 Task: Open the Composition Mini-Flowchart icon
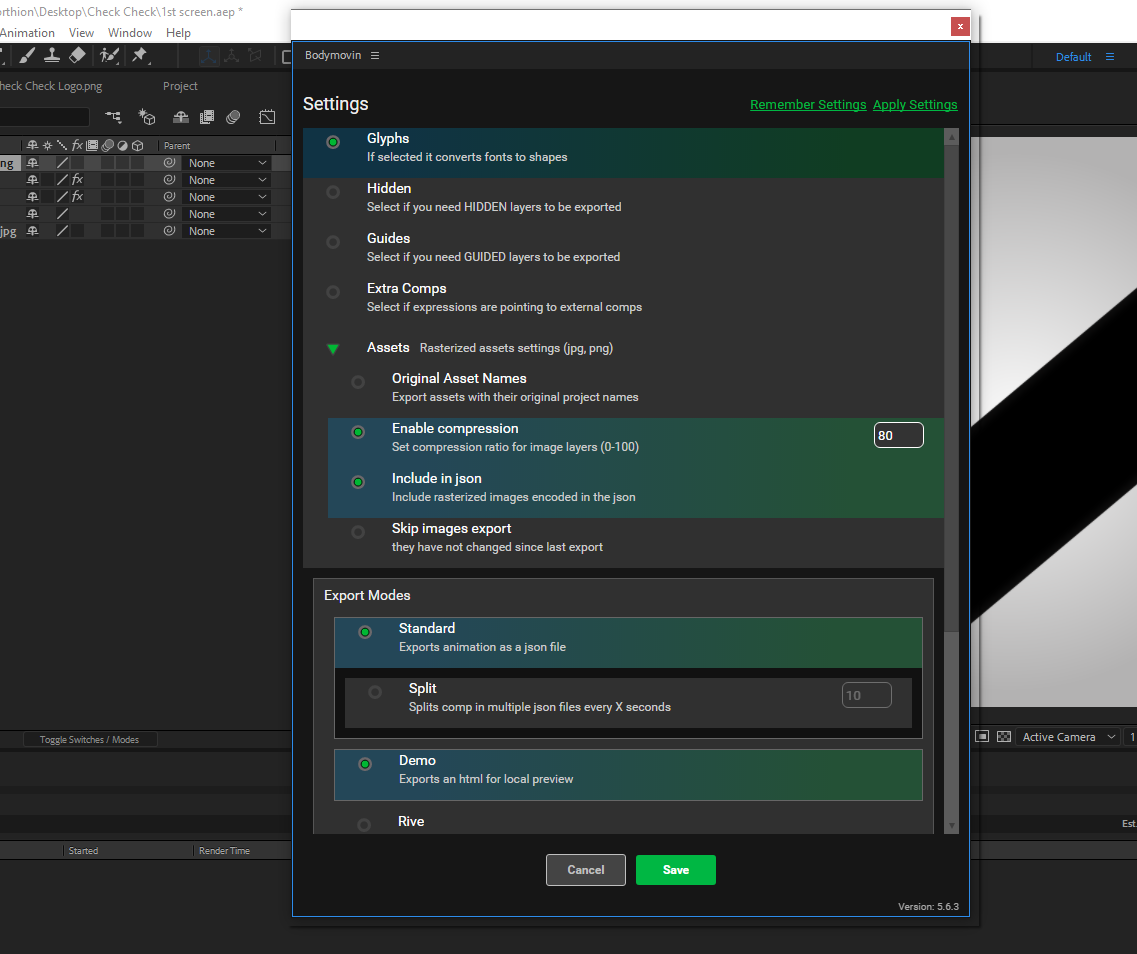pyautogui.click(x=113, y=117)
